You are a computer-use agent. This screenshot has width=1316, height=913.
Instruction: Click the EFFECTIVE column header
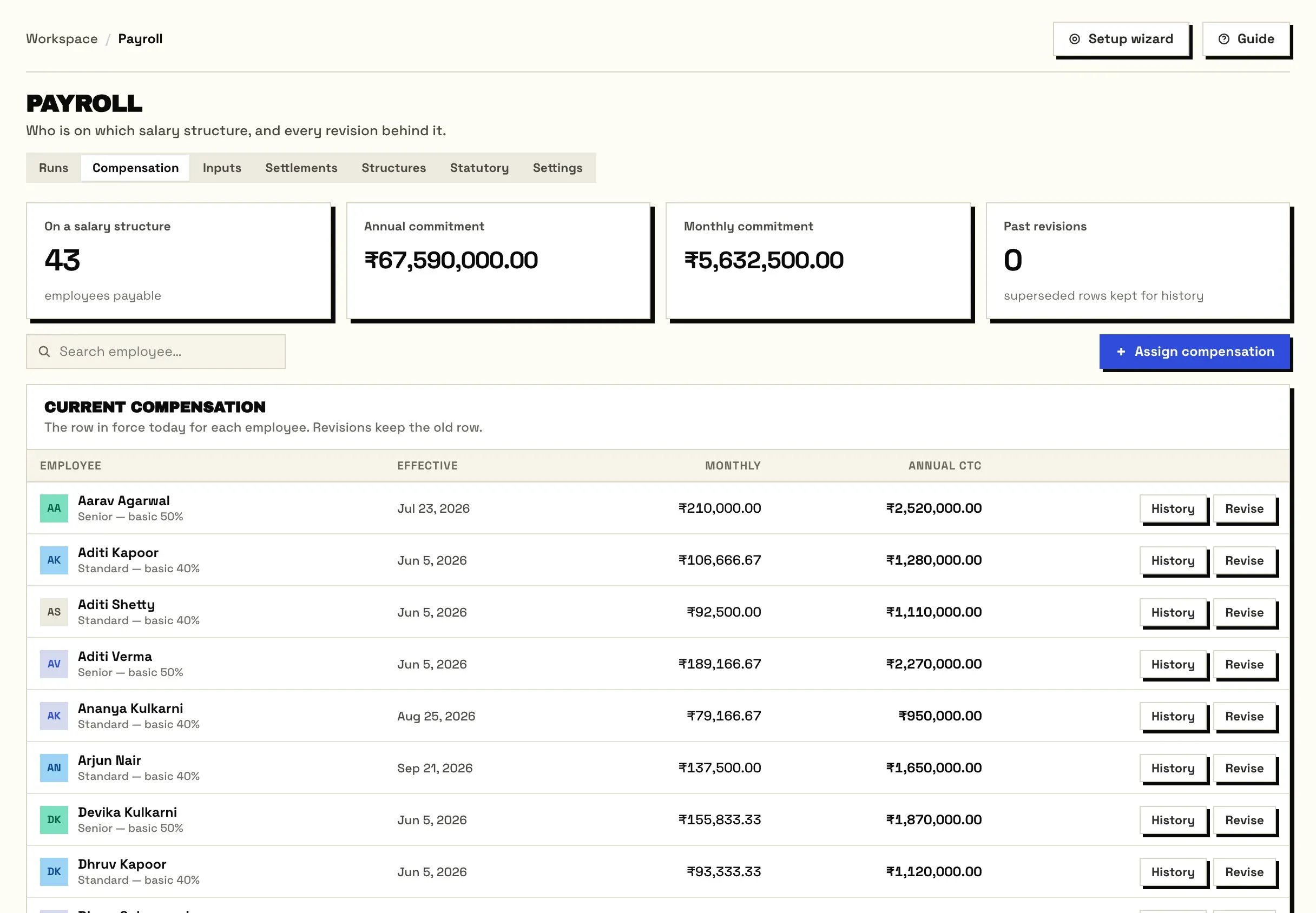(x=427, y=466)
